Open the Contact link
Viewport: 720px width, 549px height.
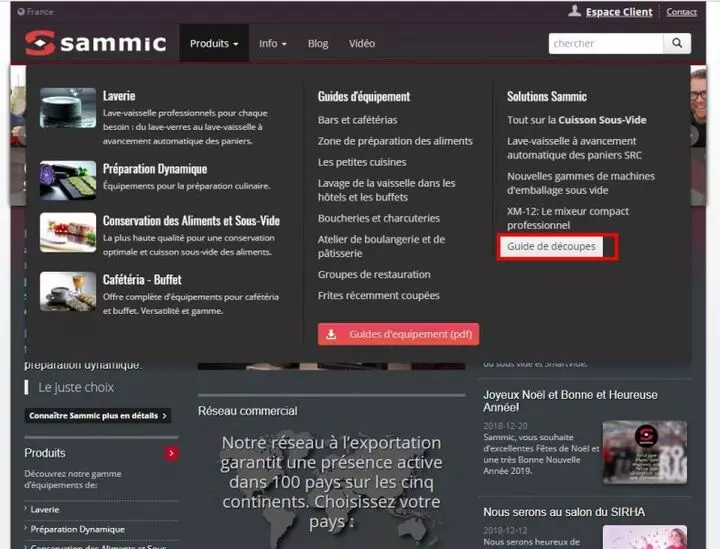click(x=681, y=12)
